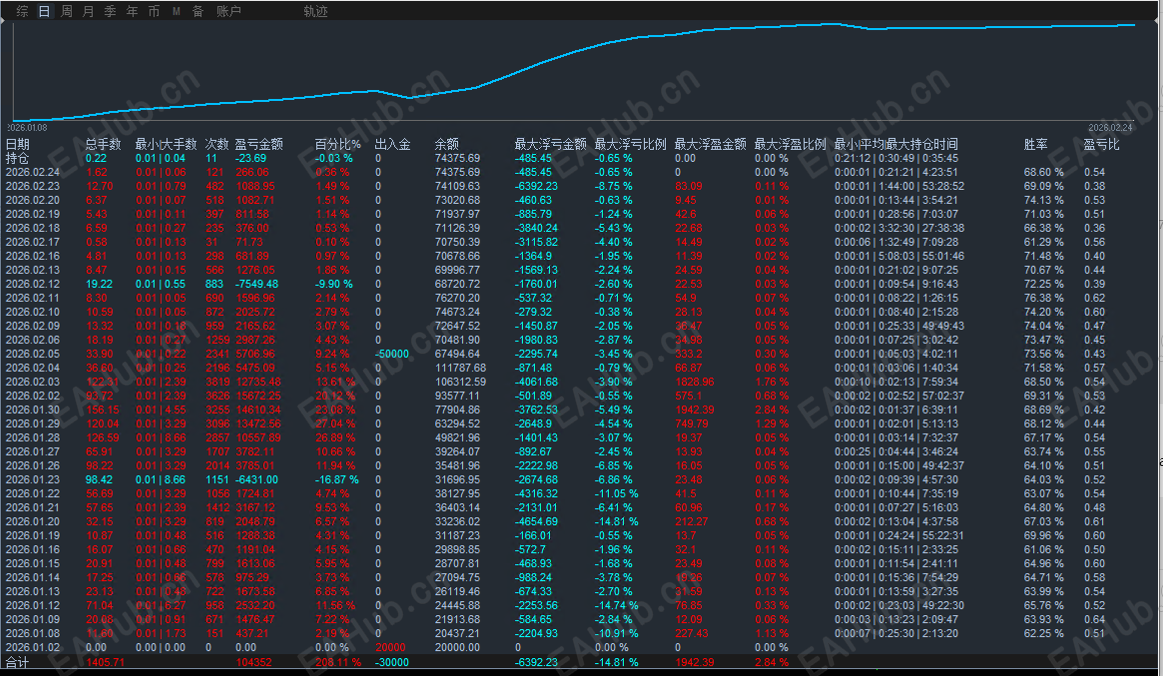Select the 2026.02.23 date row
This screenshot has height=676, width=1163.
pyautogui.click(x=33, y=186)
